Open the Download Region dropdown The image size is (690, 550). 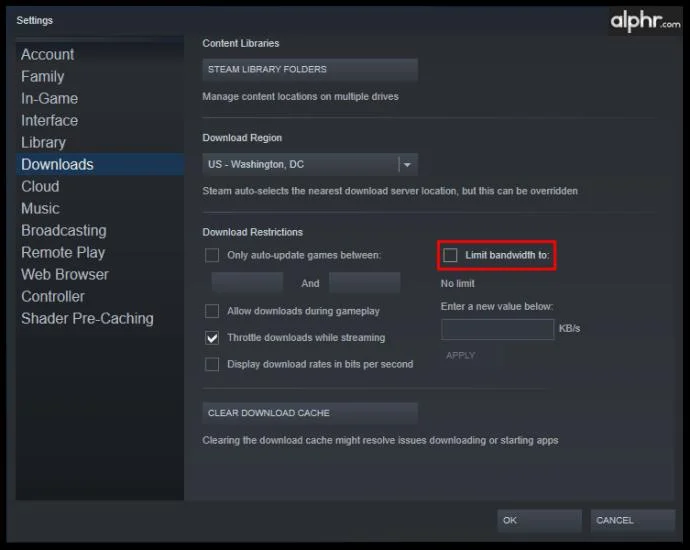[x=310, y=165]
